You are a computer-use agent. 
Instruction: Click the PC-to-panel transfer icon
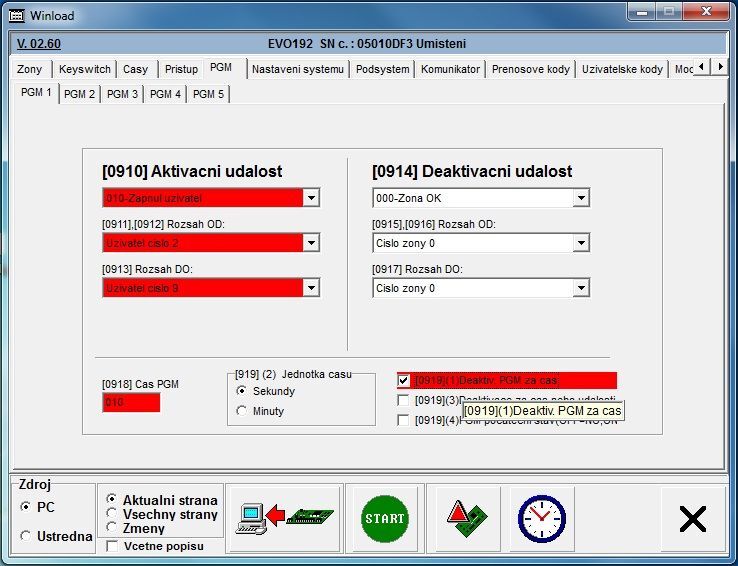pos(284,517)
